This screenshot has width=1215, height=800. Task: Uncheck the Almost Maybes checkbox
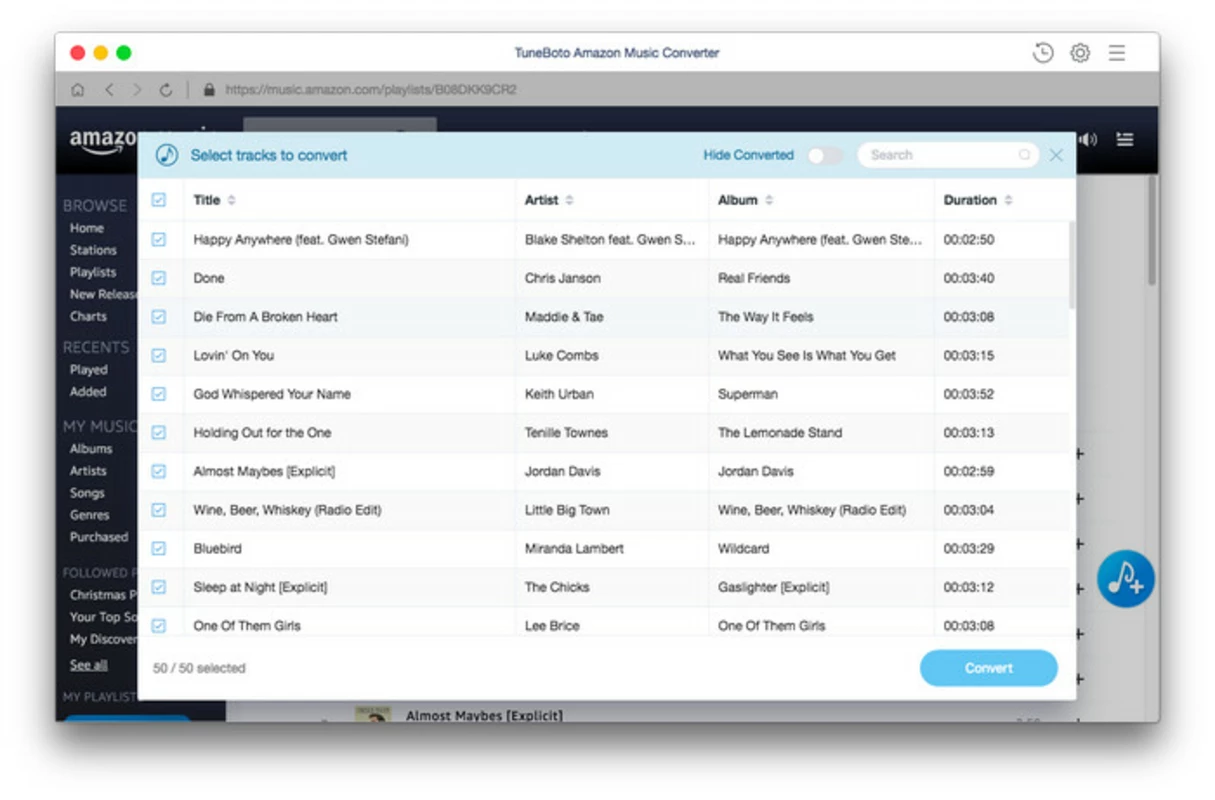[159, 471]
